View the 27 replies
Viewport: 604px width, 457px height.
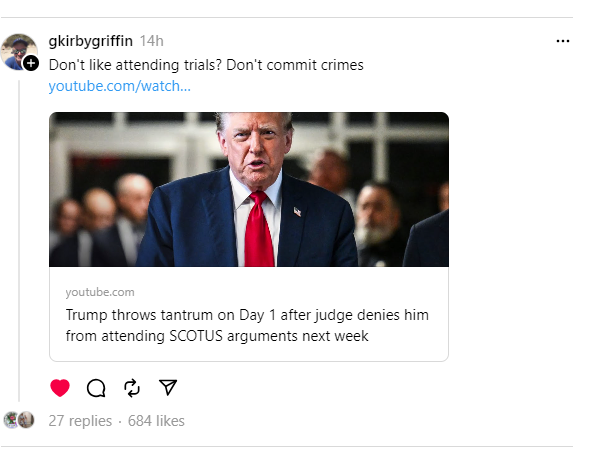[80, 421]
